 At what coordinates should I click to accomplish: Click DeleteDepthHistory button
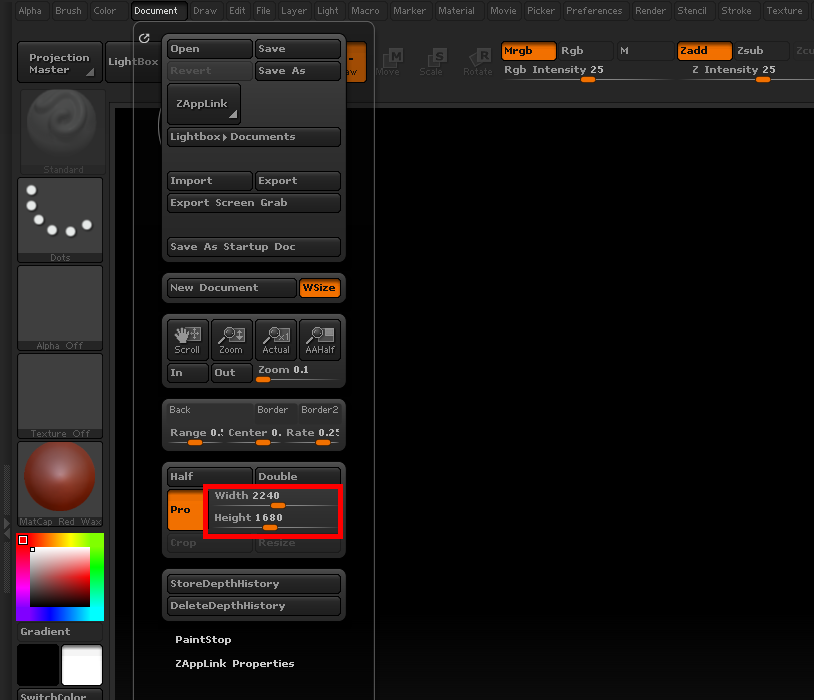click(x=254, y=606)
